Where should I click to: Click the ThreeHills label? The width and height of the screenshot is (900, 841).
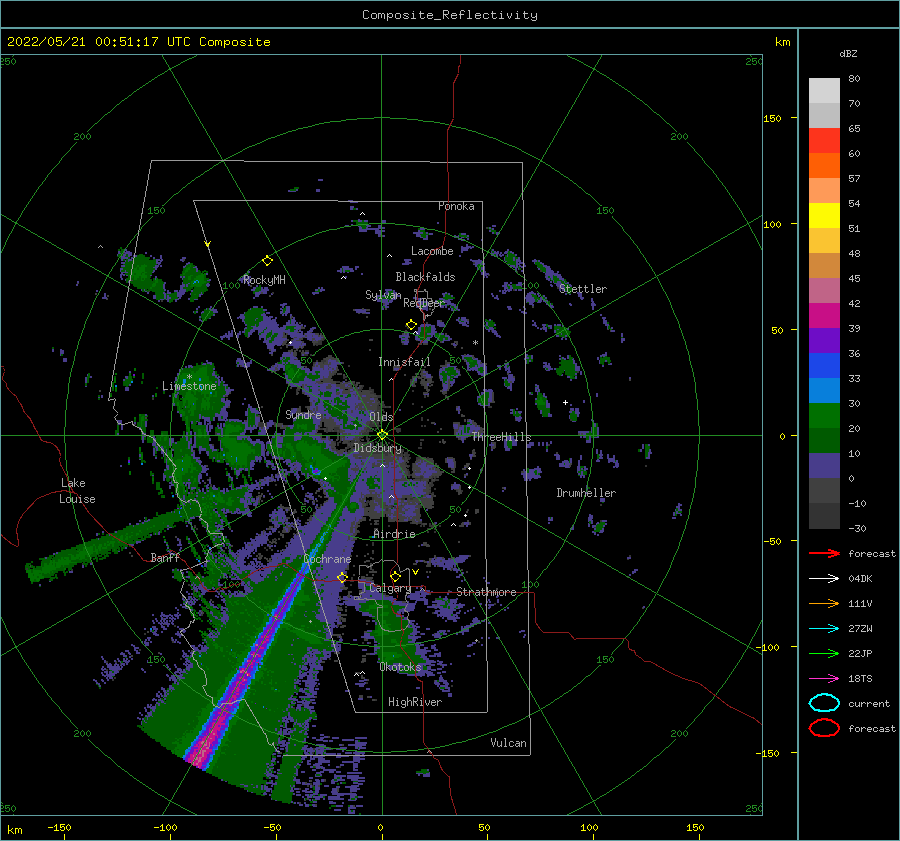(501, 437)
